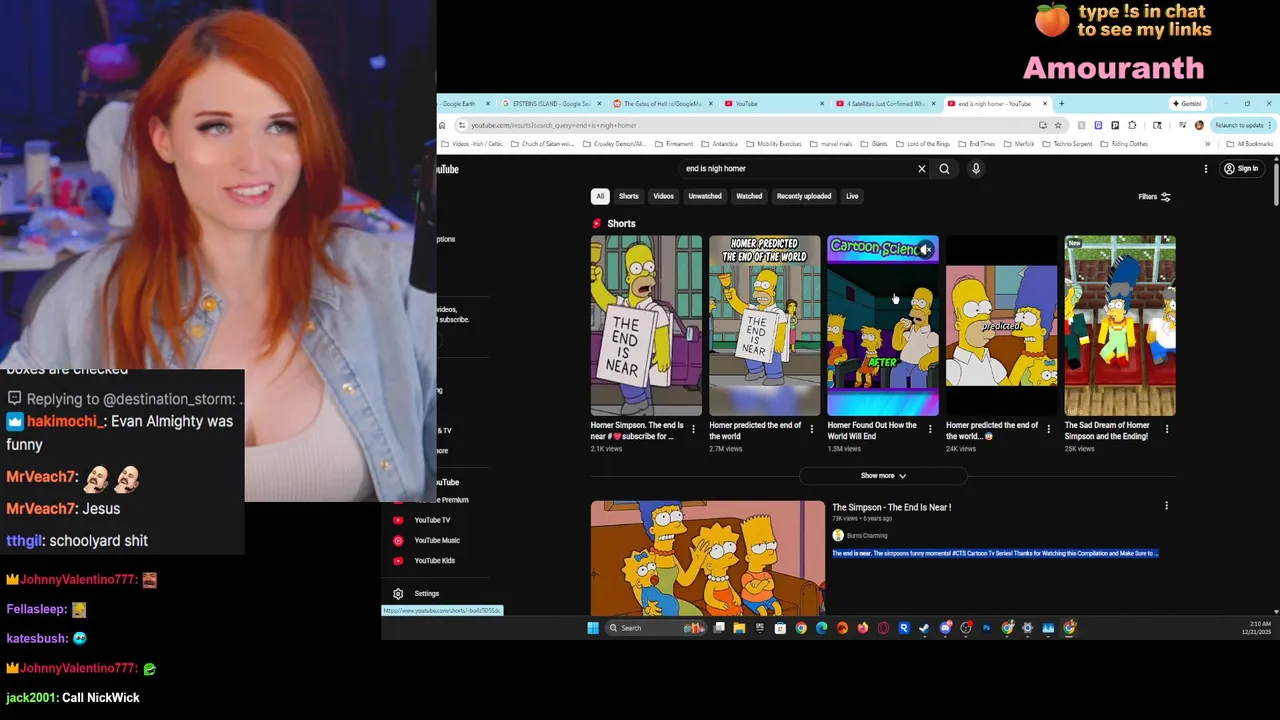The height and width of the screenshot is (720, 1280).
Task: Open the Lord of the Rings bookmark folder
Action: click(921, 144)
